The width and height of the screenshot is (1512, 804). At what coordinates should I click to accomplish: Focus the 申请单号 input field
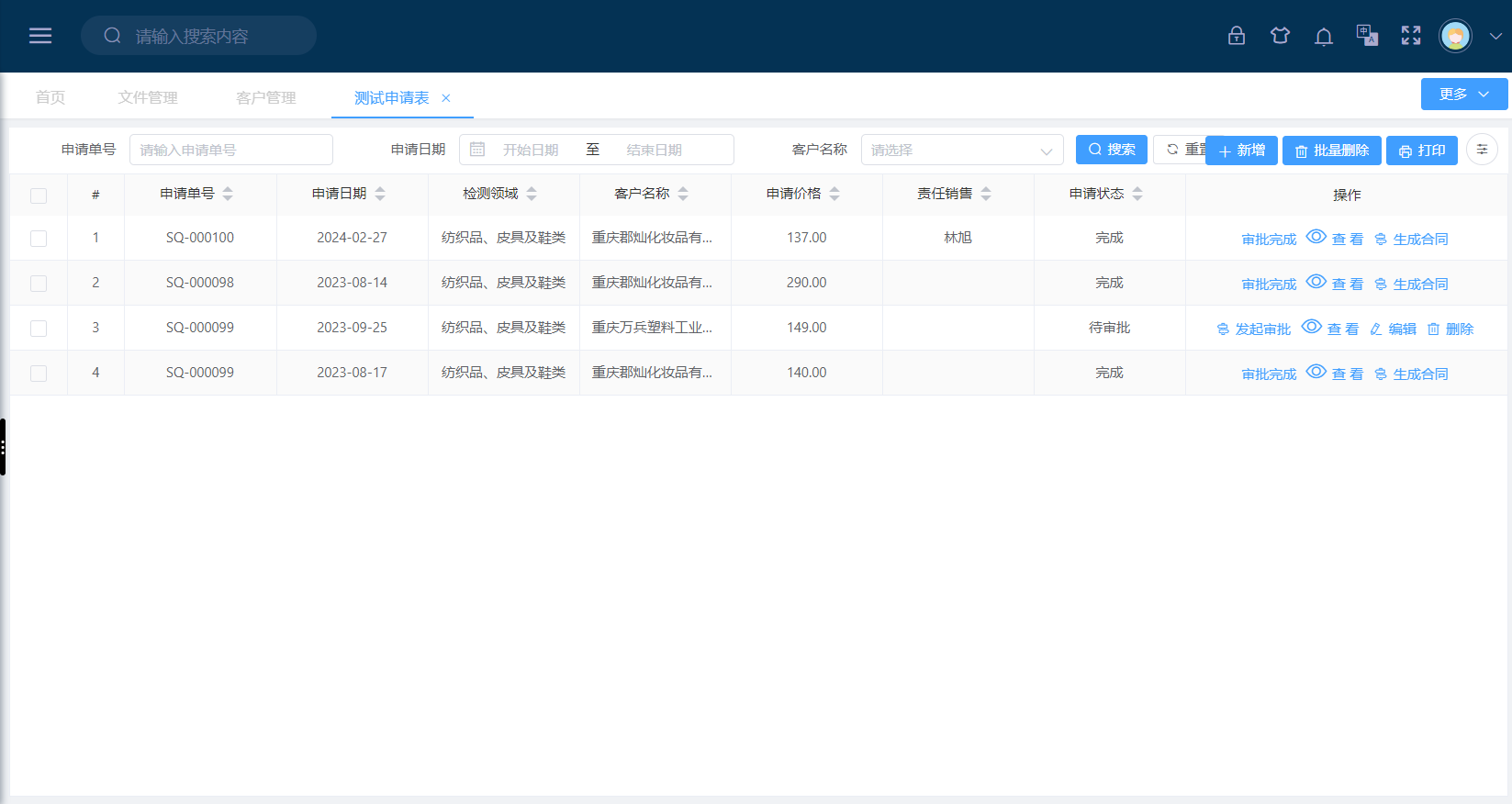pyautogui.click(x=231, y=150)
